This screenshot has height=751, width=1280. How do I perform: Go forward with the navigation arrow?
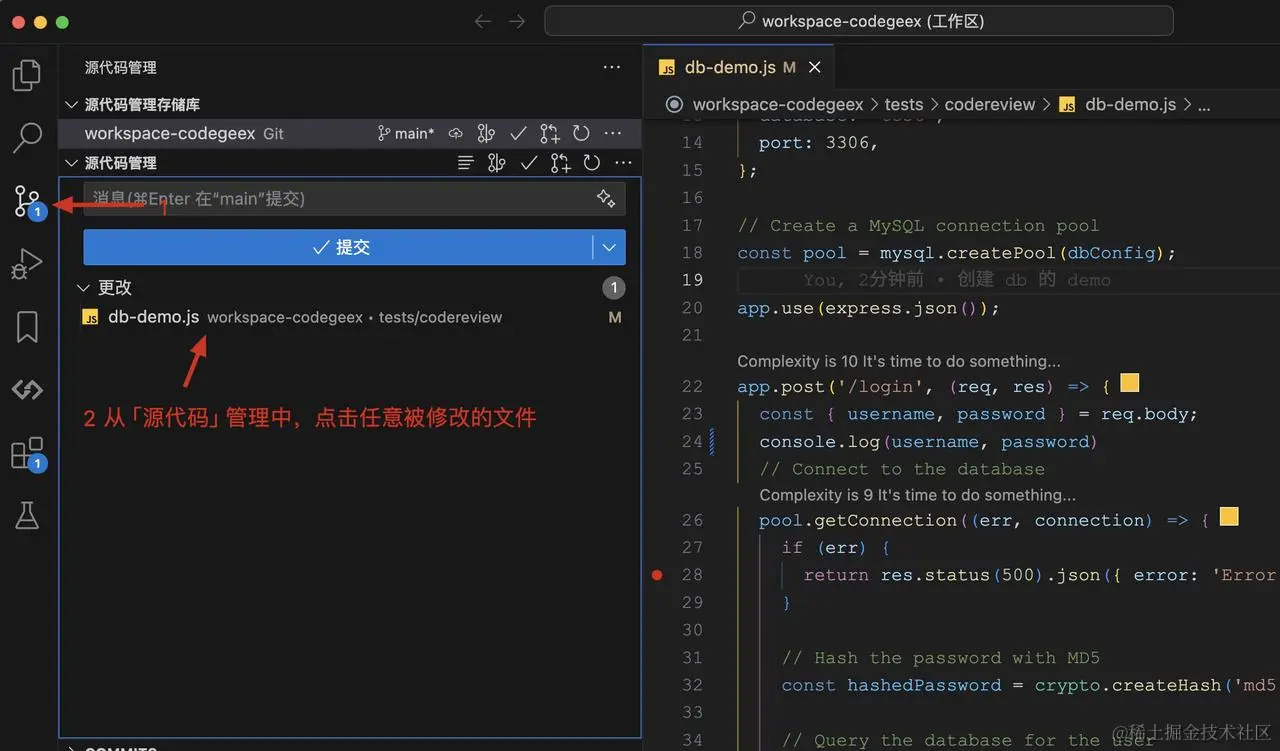coord(516,21)
